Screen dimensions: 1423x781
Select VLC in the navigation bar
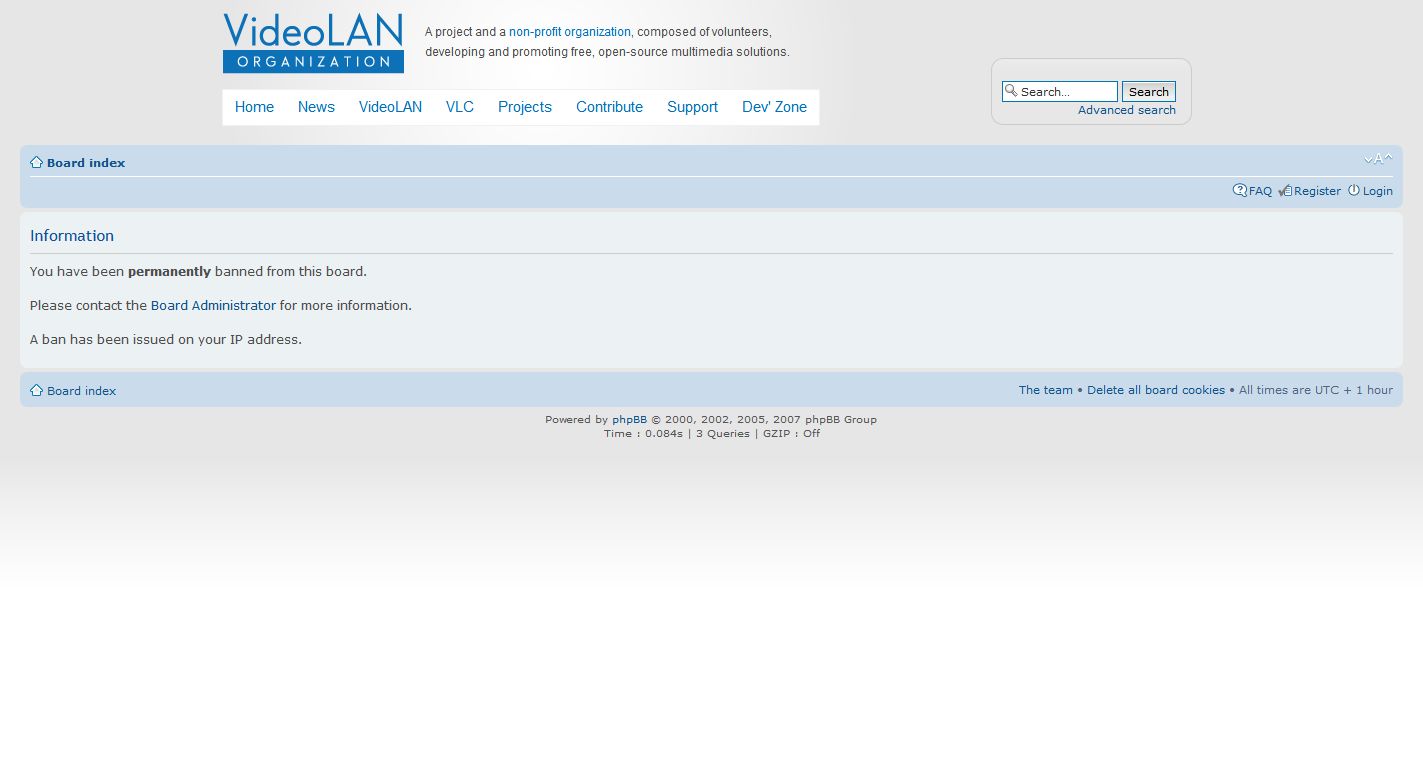[x=459, y=107]
